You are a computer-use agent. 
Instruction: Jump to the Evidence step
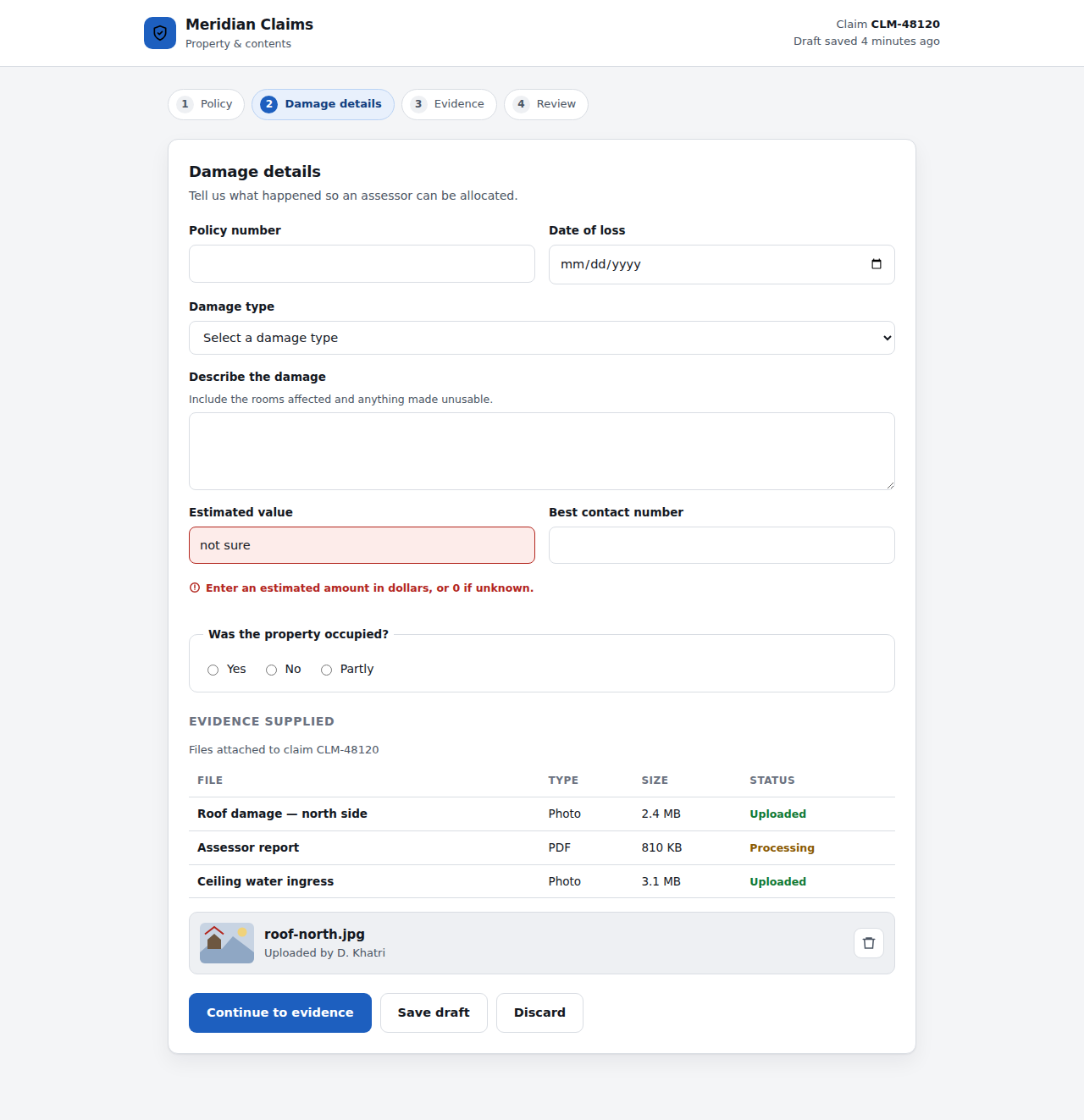click(x=449, y=104)
